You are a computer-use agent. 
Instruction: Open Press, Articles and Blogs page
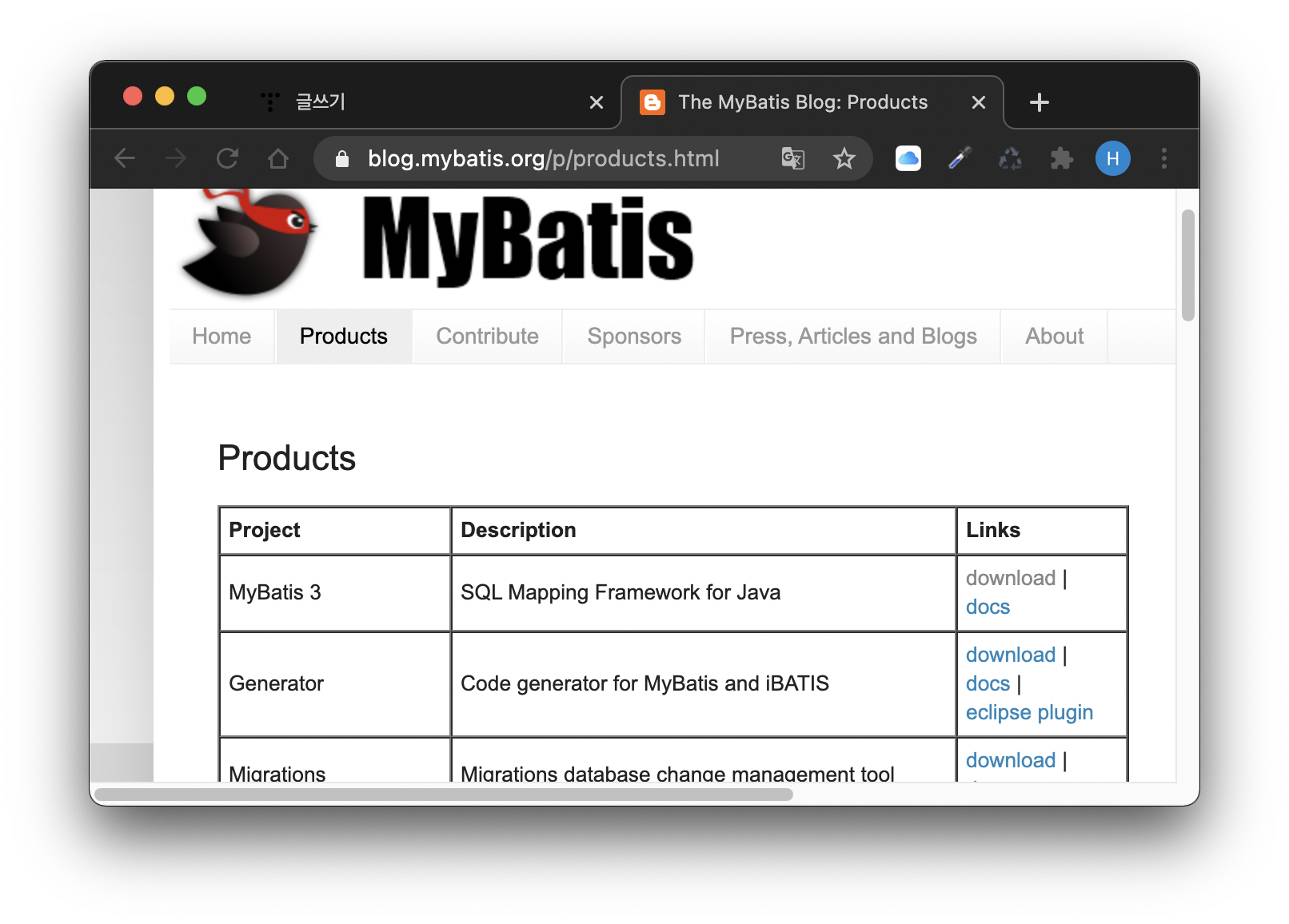pos(853,337)
